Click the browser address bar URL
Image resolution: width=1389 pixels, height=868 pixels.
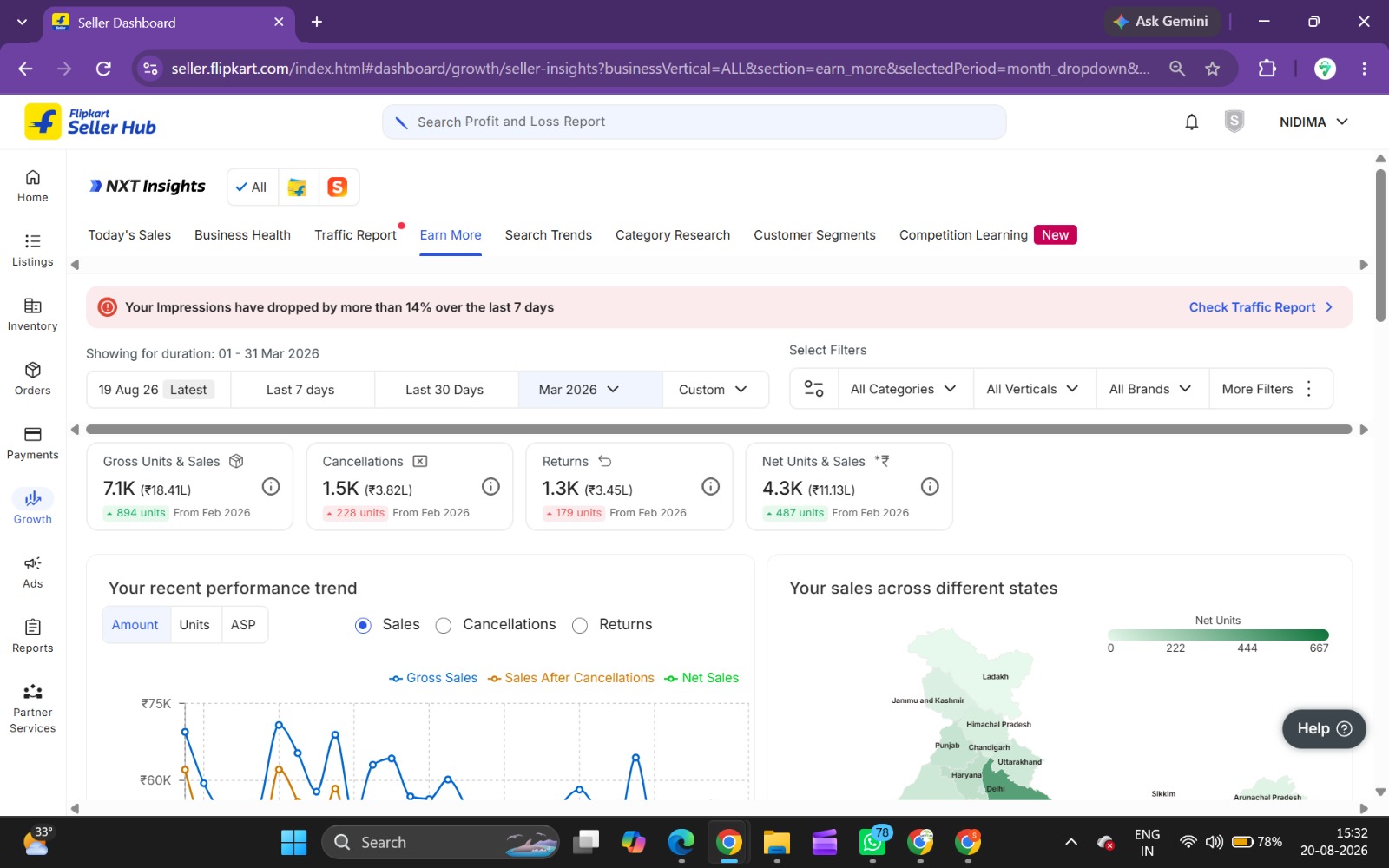[660, 69]
